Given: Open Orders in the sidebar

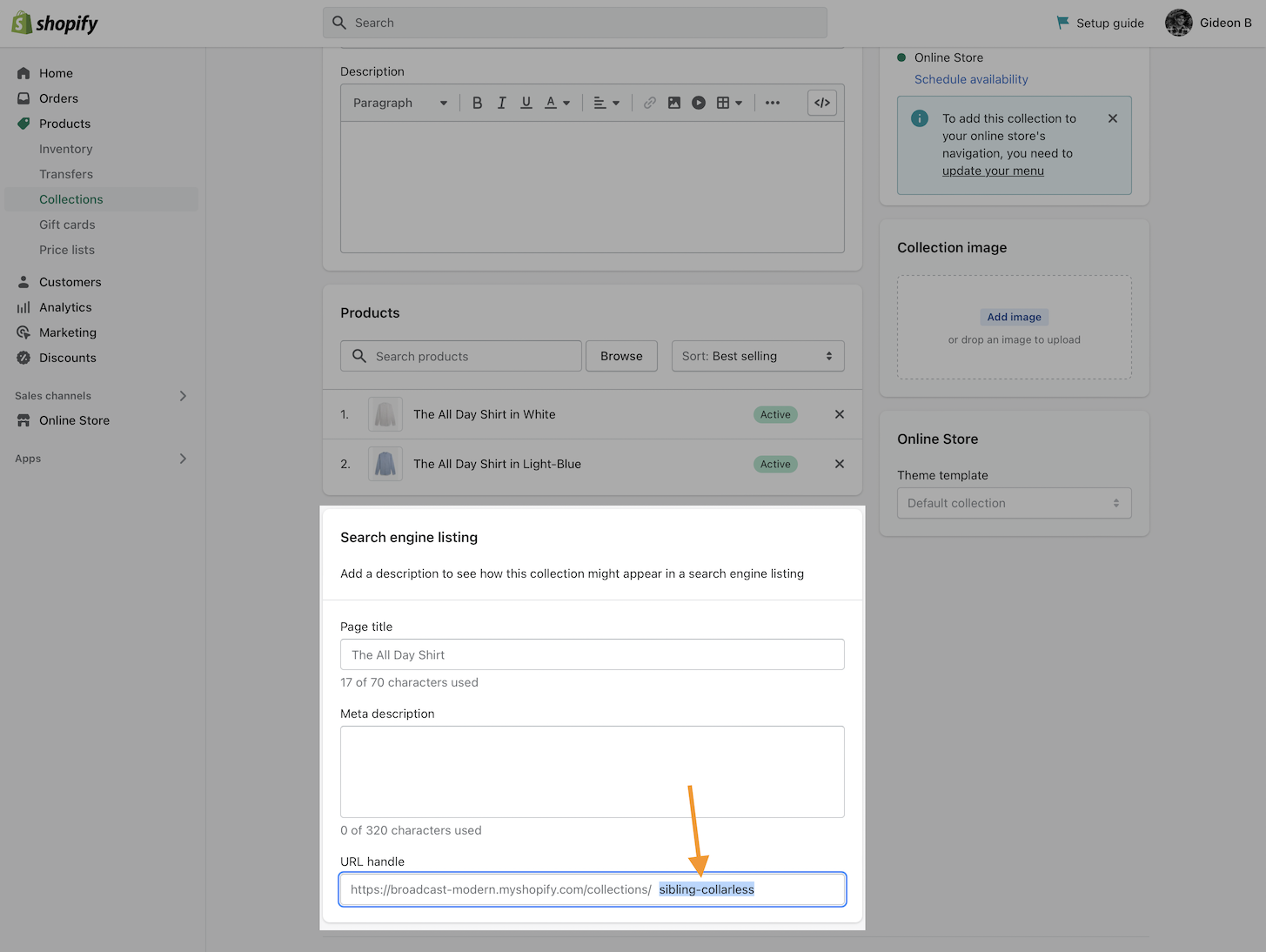Looking at the screenshot, I should (x=58, y=98).
